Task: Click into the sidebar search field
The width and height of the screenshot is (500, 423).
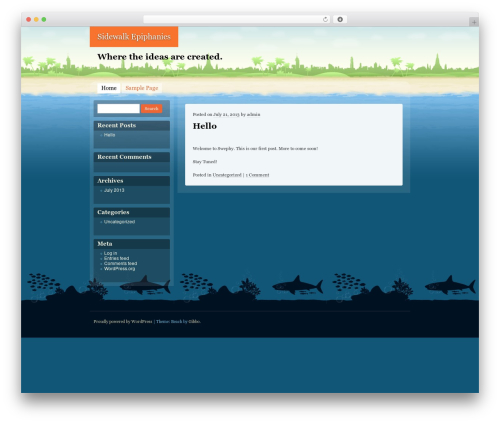Action: (x=118, y=109)
